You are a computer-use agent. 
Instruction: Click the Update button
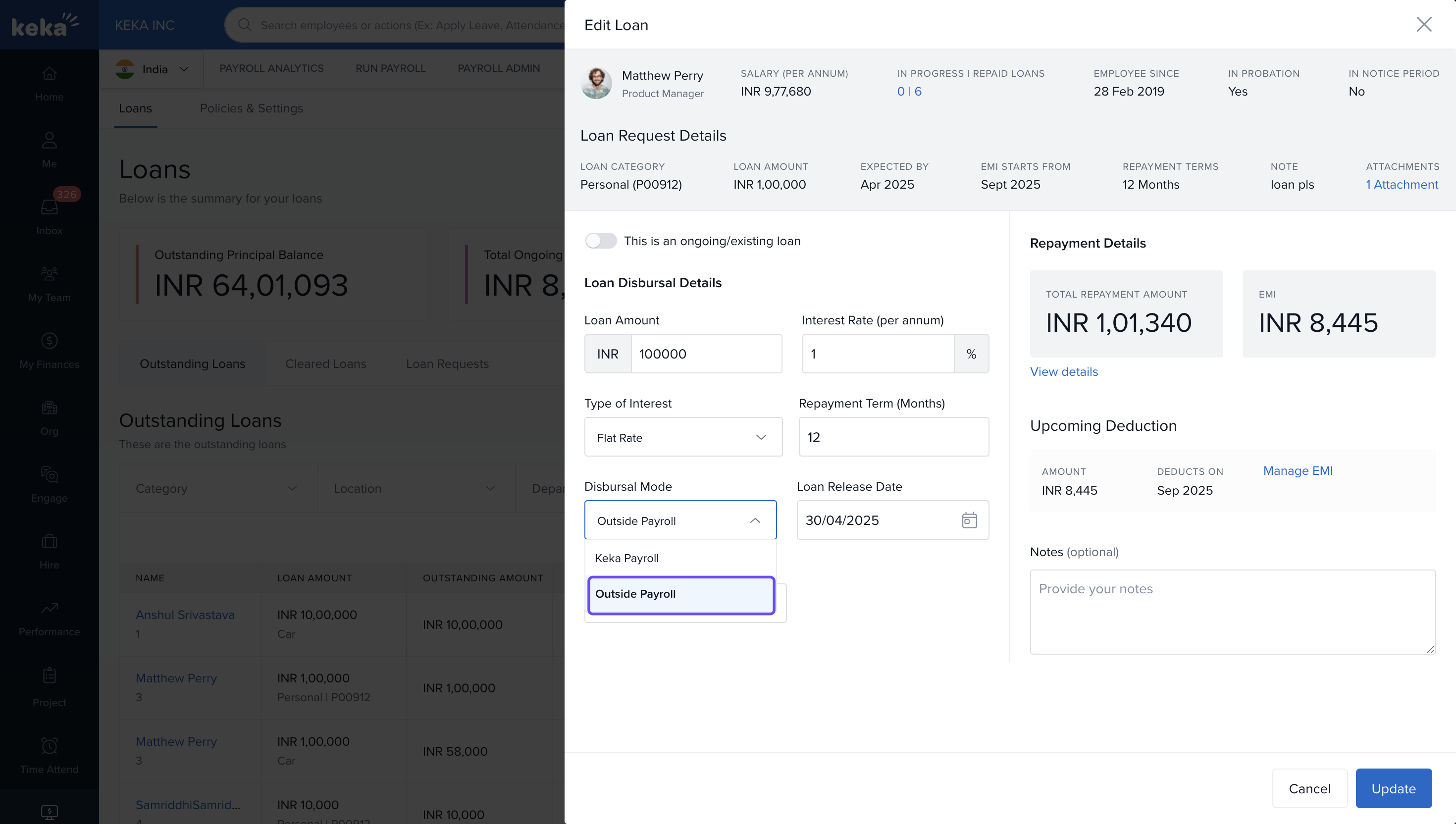[x=1393, y=788]
